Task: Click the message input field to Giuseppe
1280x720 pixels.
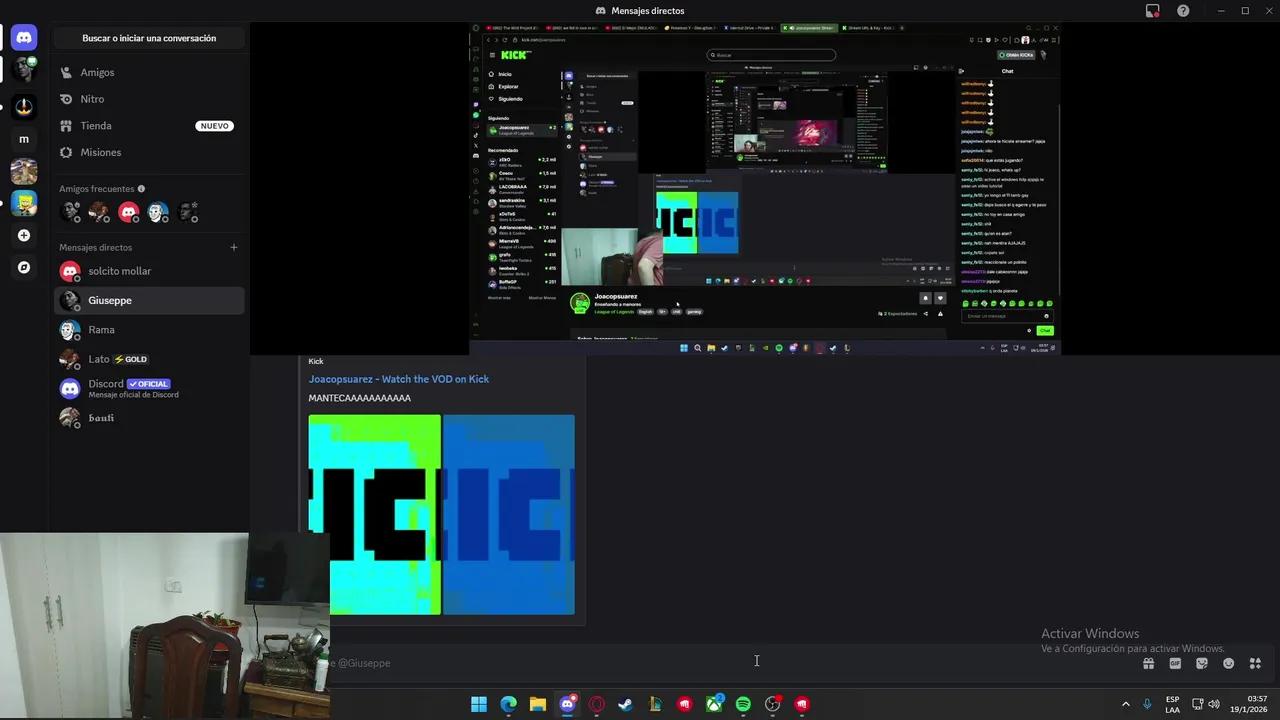Action: (756, 662)
